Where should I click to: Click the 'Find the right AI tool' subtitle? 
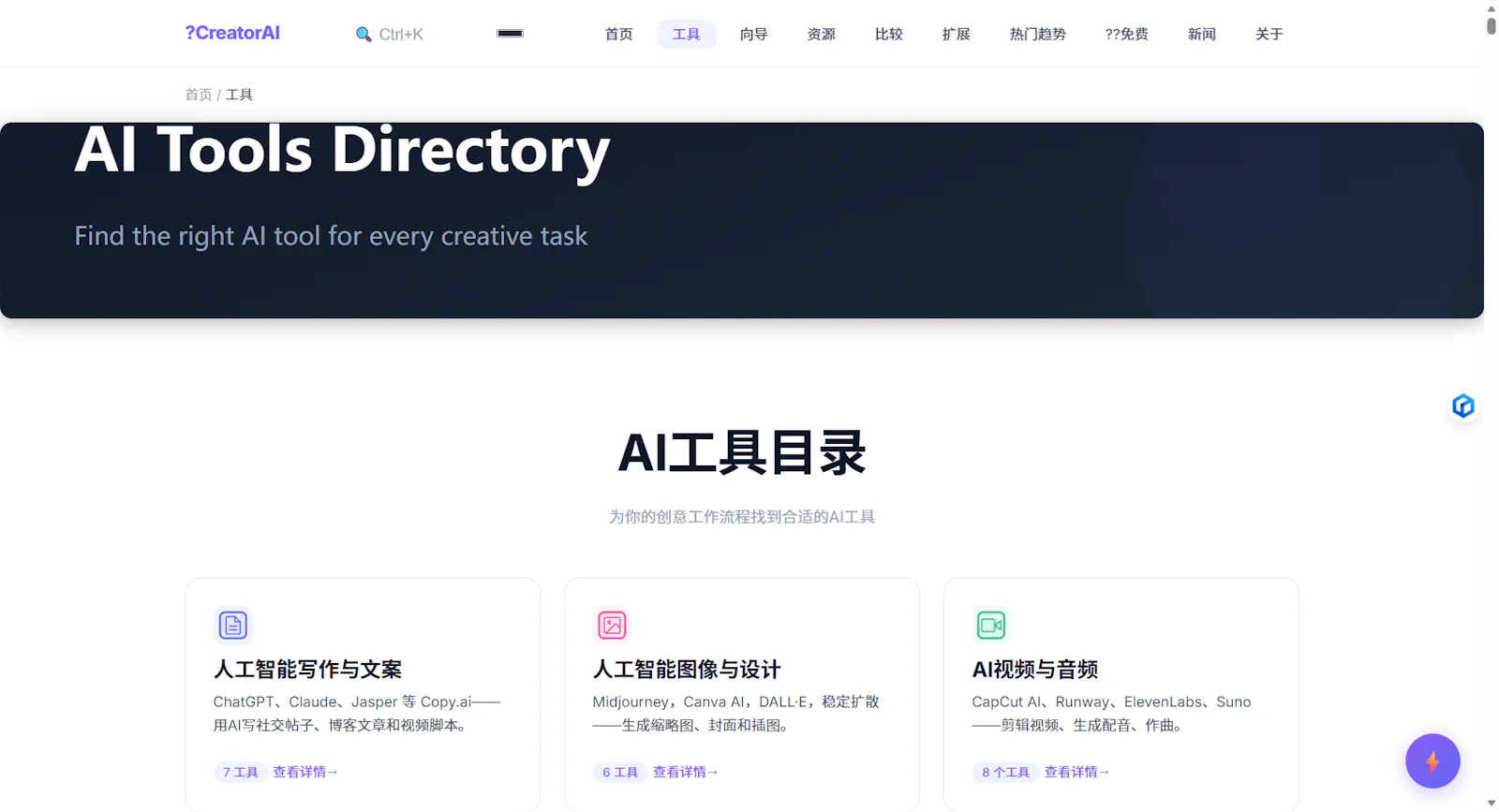[331, 236]
